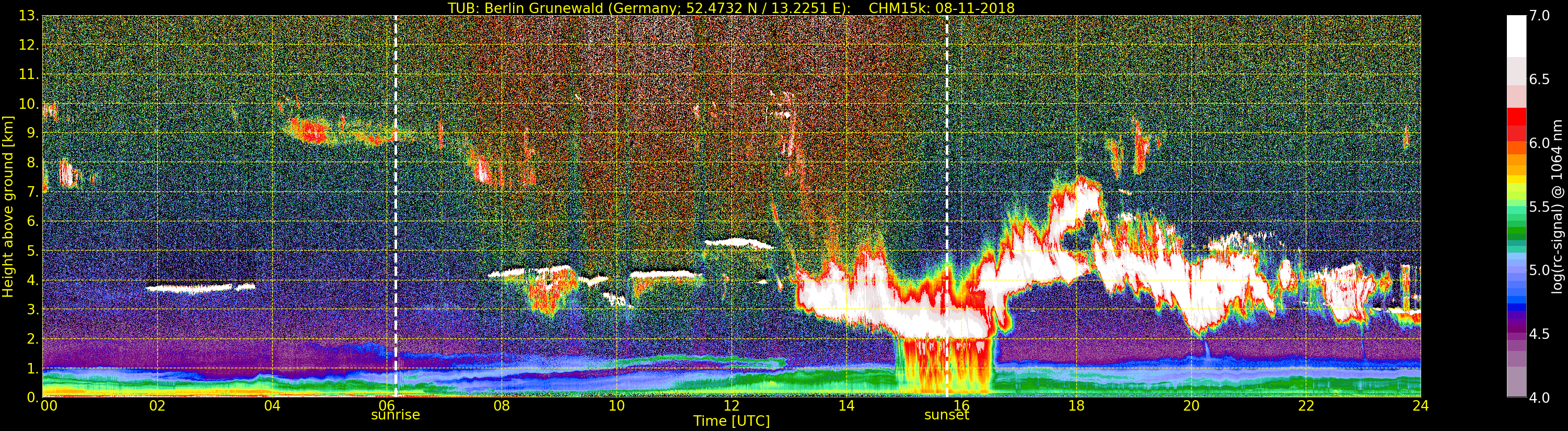Click the x-axis tick label '12'
Viewport: 1568px width, 431px height.
(x=731, y=406)
